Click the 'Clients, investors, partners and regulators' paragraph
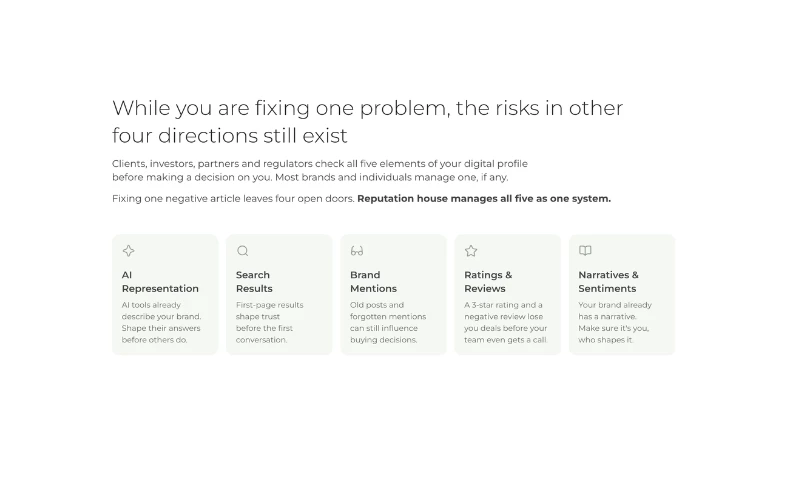The width and height of the screenshot is (800, 480). (x=320, y=170)
